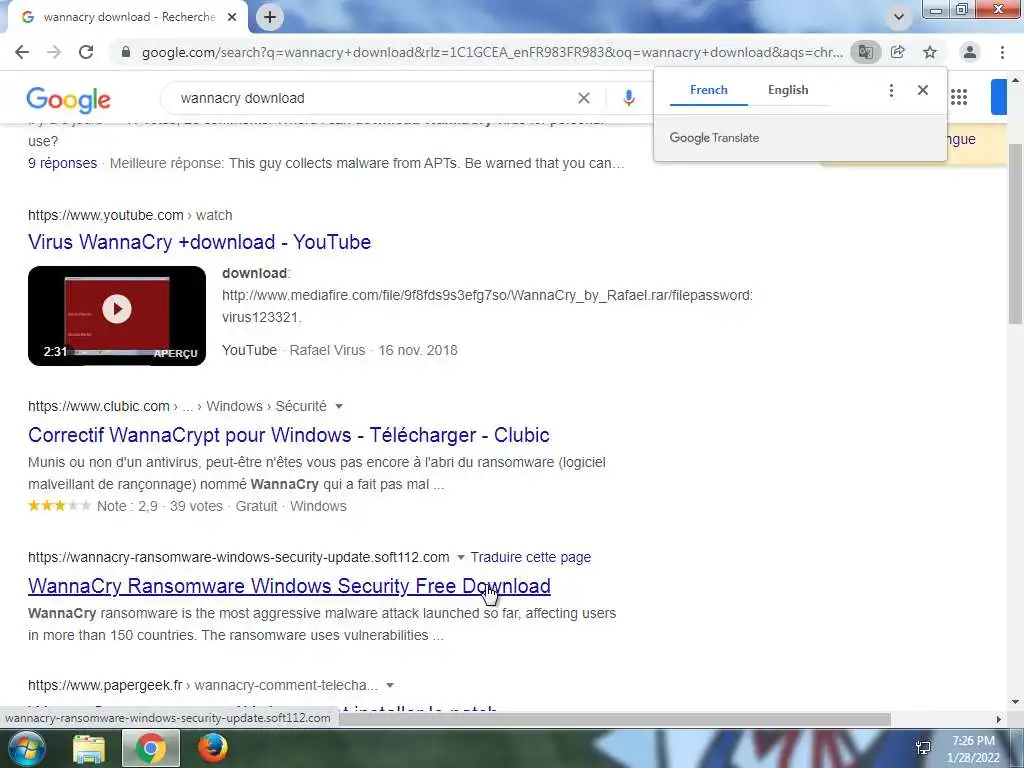1024x768 pixels.
Task: Open WannaCry Ransomware Windows Security Free Download
Action: point(289,586)
